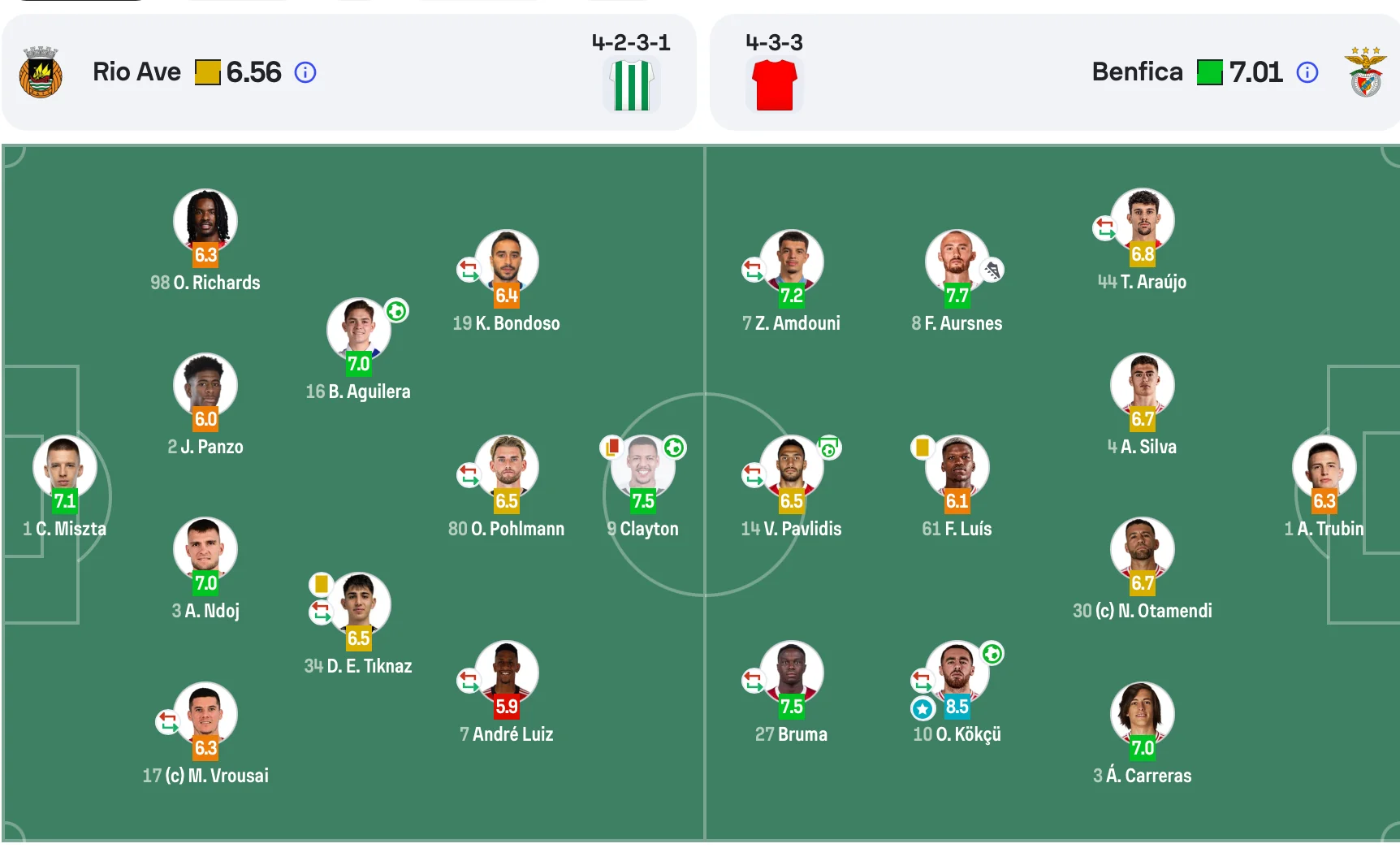The height and width of the screenshot is (848, 1400).
Task: Click the star icon beside Kökçü's rating
Action: coord(923,708)
